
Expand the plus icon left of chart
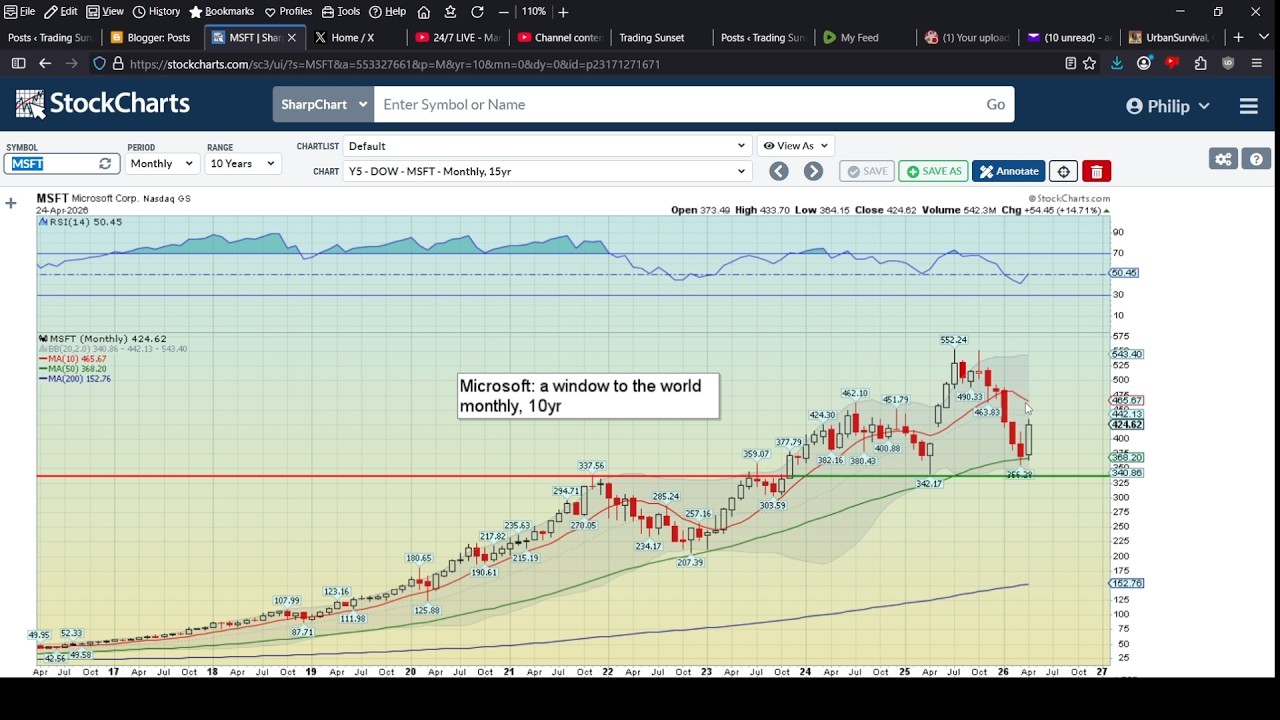coord(11,204)
